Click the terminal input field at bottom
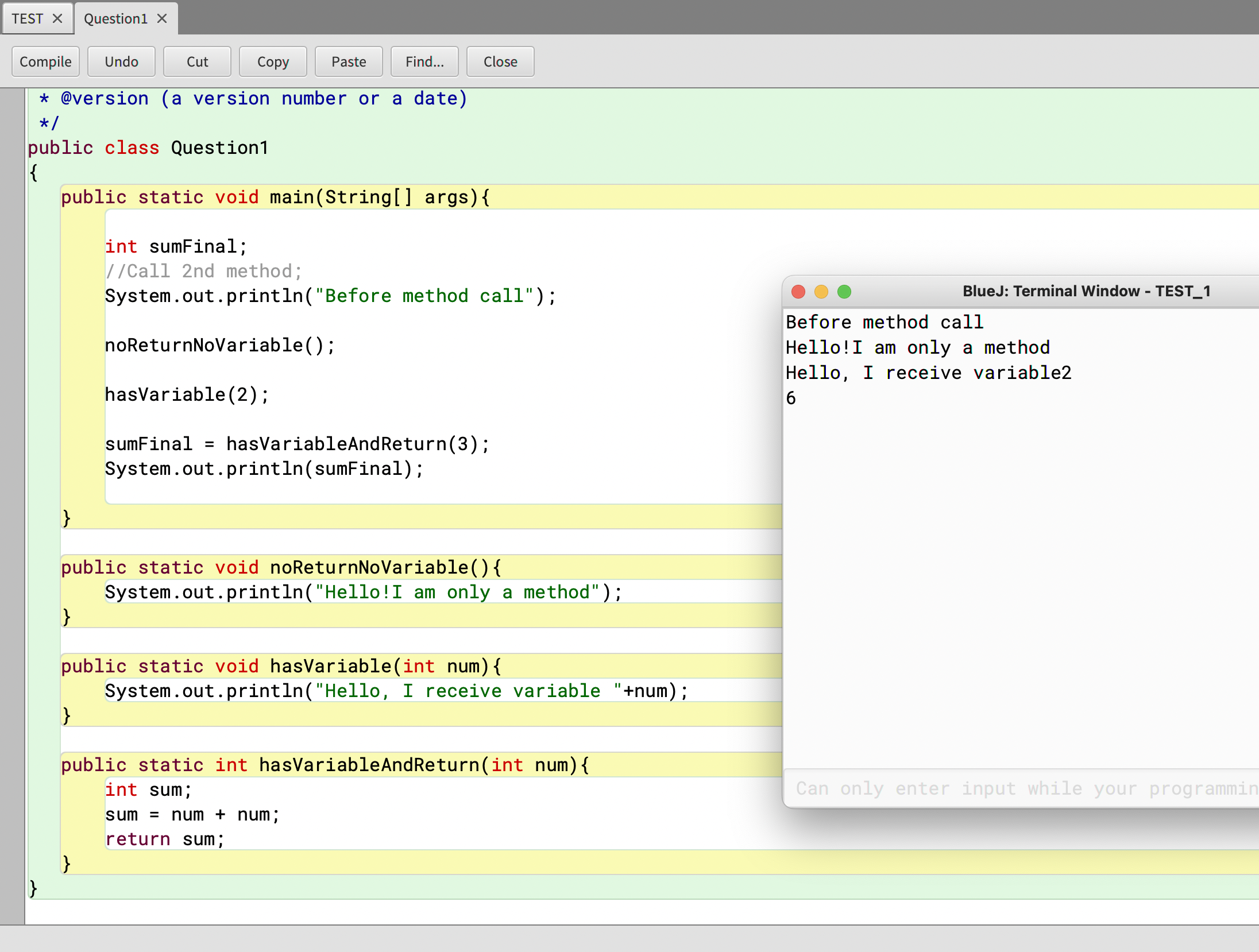1259x952 pixels. click(1022, 788)
